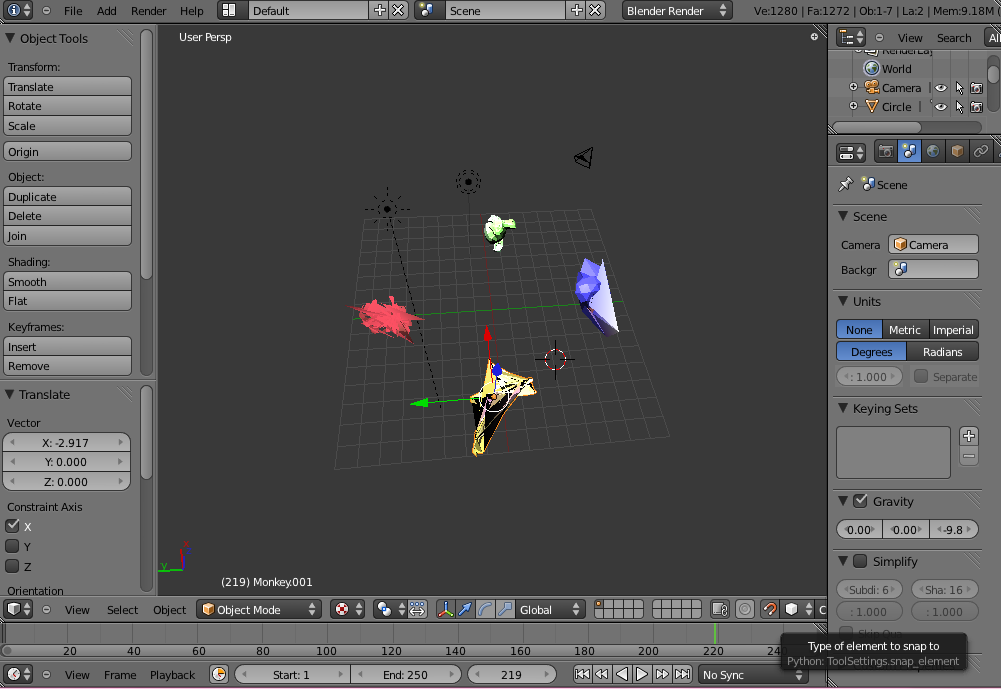
Task: Open the Blender Render engine dropdown
Action: pos(677,10)
